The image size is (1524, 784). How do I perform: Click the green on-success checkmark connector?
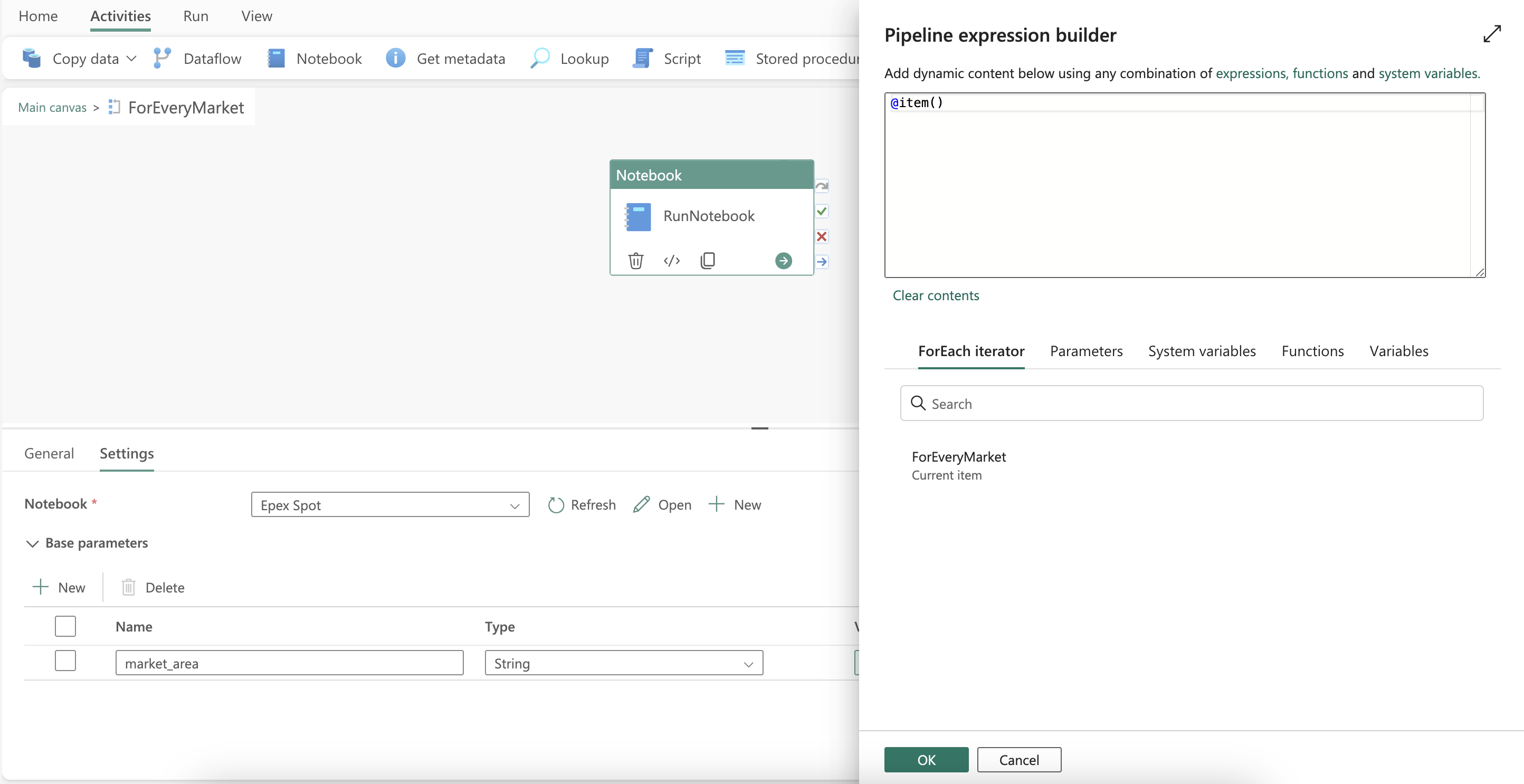(822, 211)
